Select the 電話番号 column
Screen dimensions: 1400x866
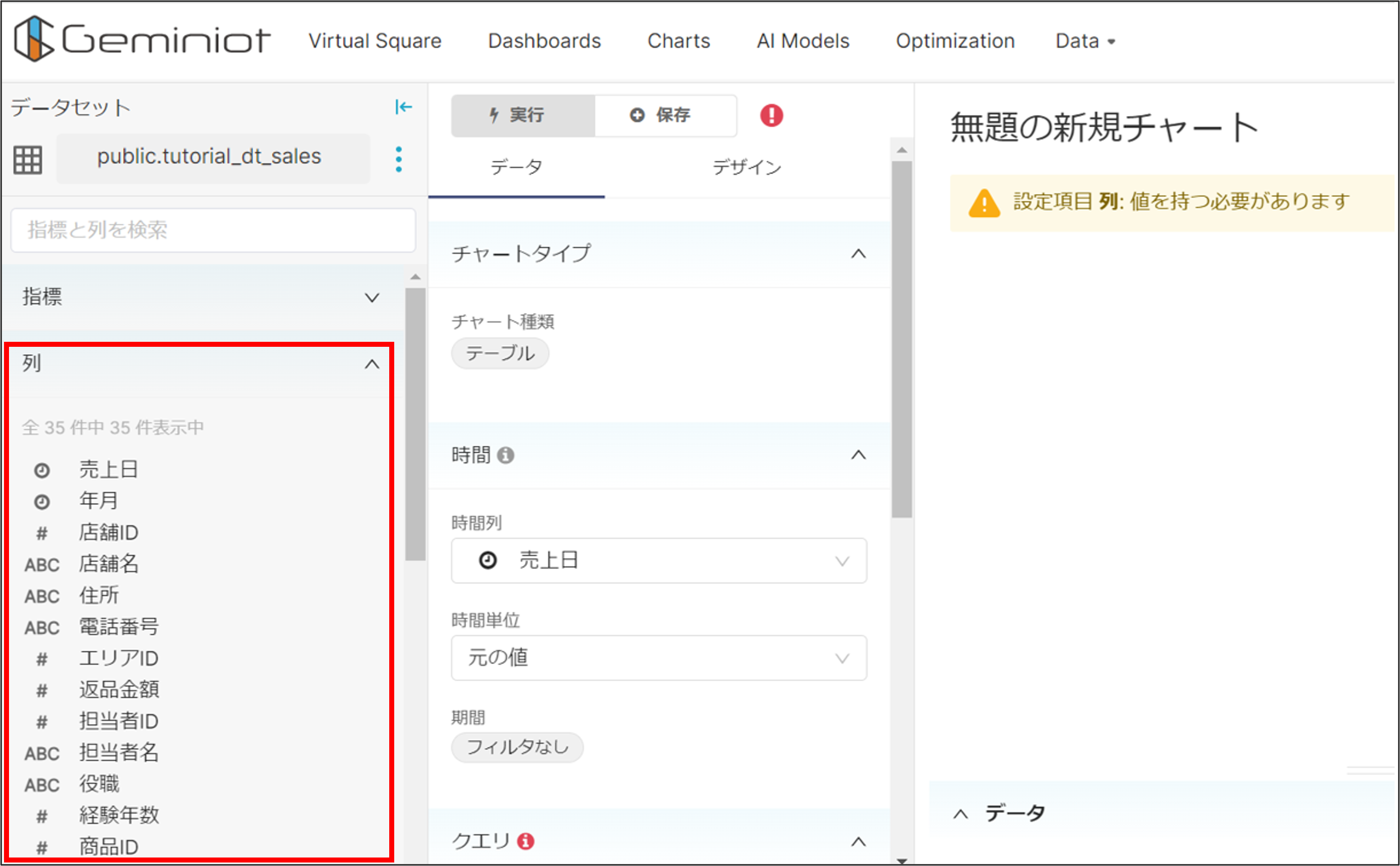coord(118,627)
